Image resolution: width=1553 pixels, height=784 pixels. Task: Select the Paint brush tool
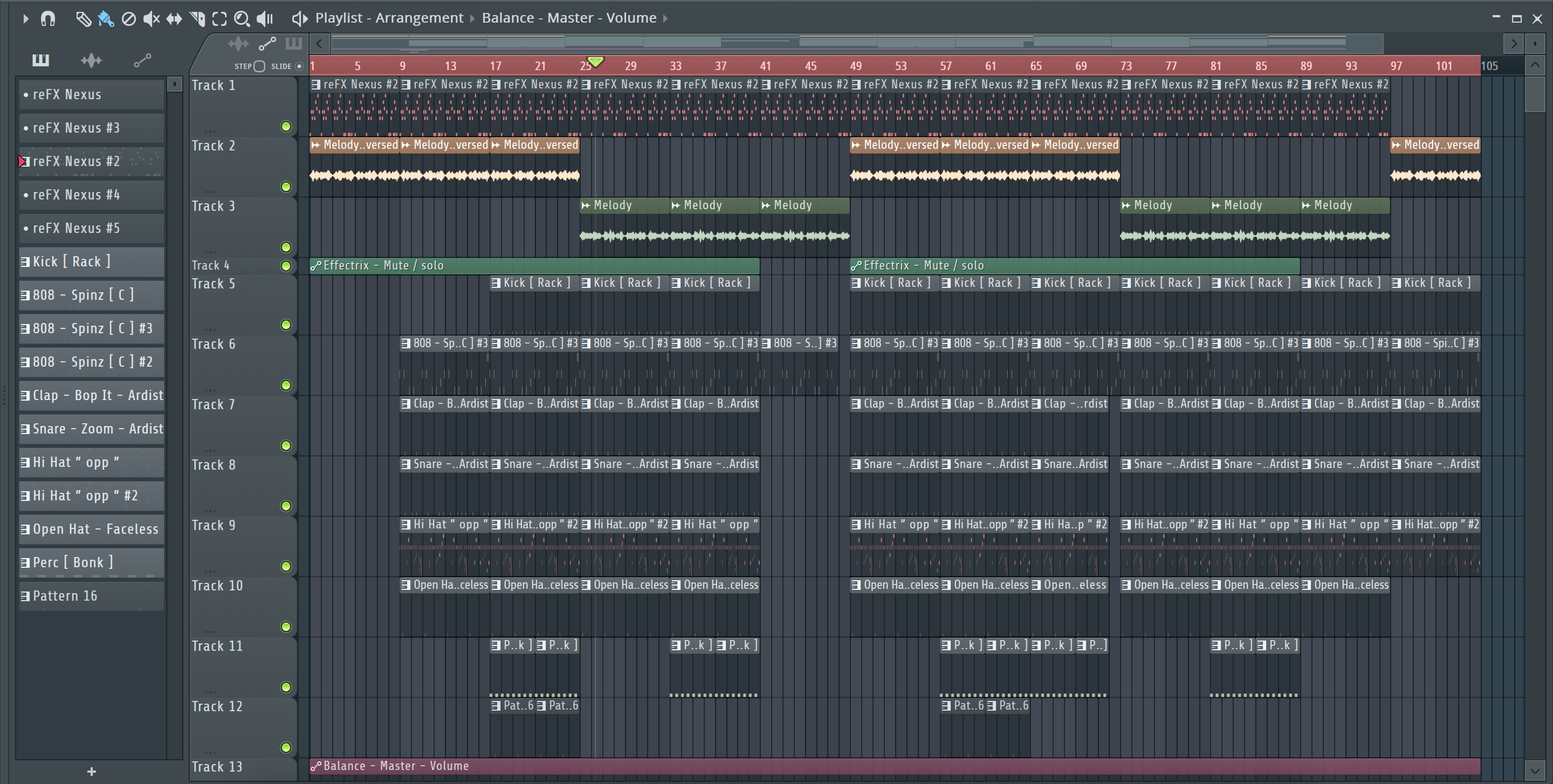[106, 19]
